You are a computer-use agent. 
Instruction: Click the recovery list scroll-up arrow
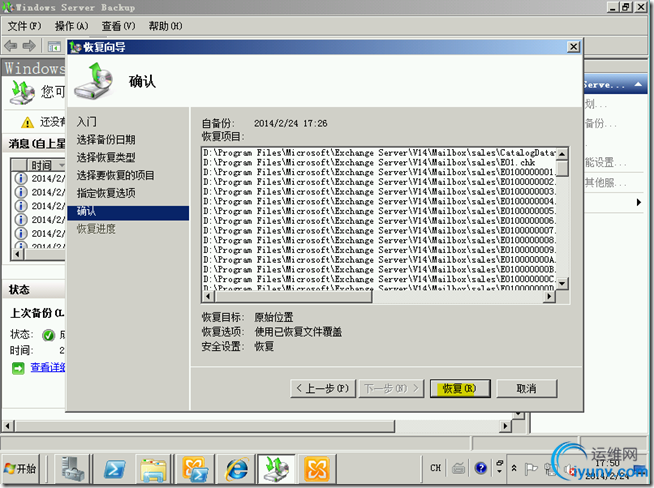(x=562, y=154)
